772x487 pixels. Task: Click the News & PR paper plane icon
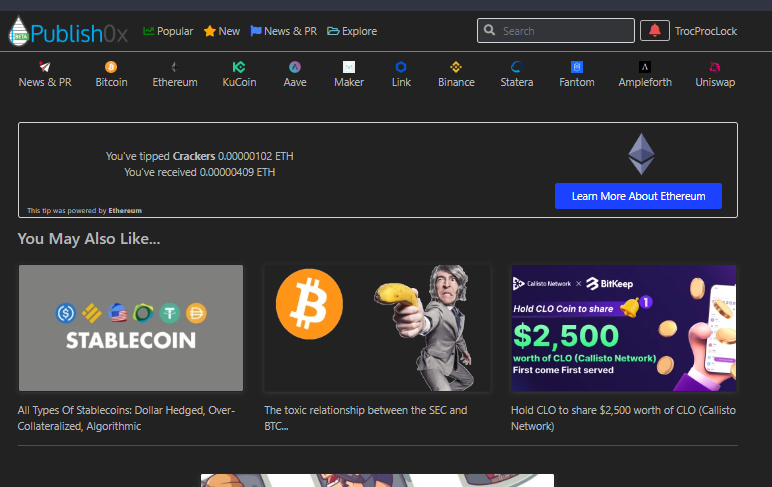45,66
